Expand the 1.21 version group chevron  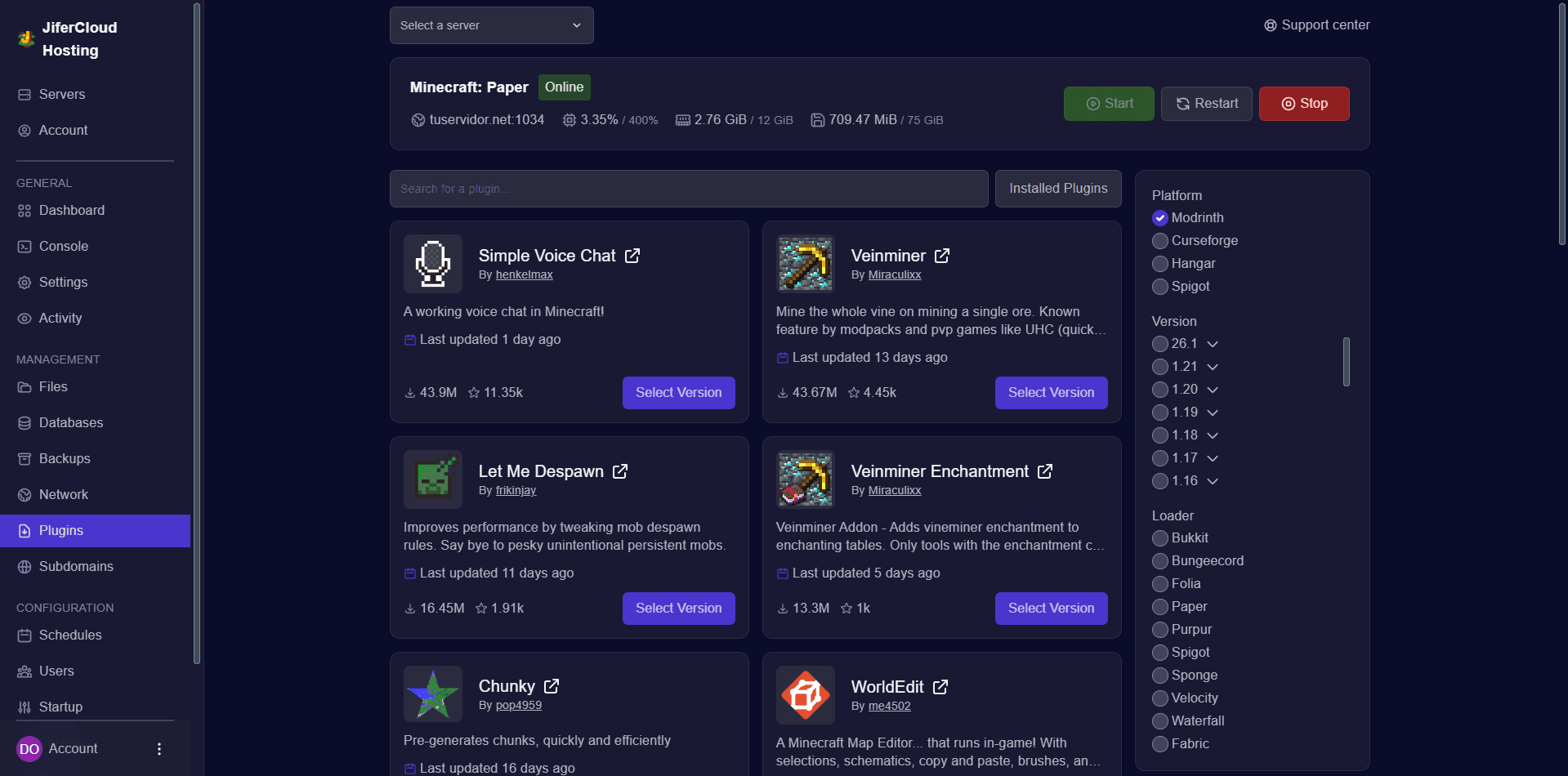1213,367
